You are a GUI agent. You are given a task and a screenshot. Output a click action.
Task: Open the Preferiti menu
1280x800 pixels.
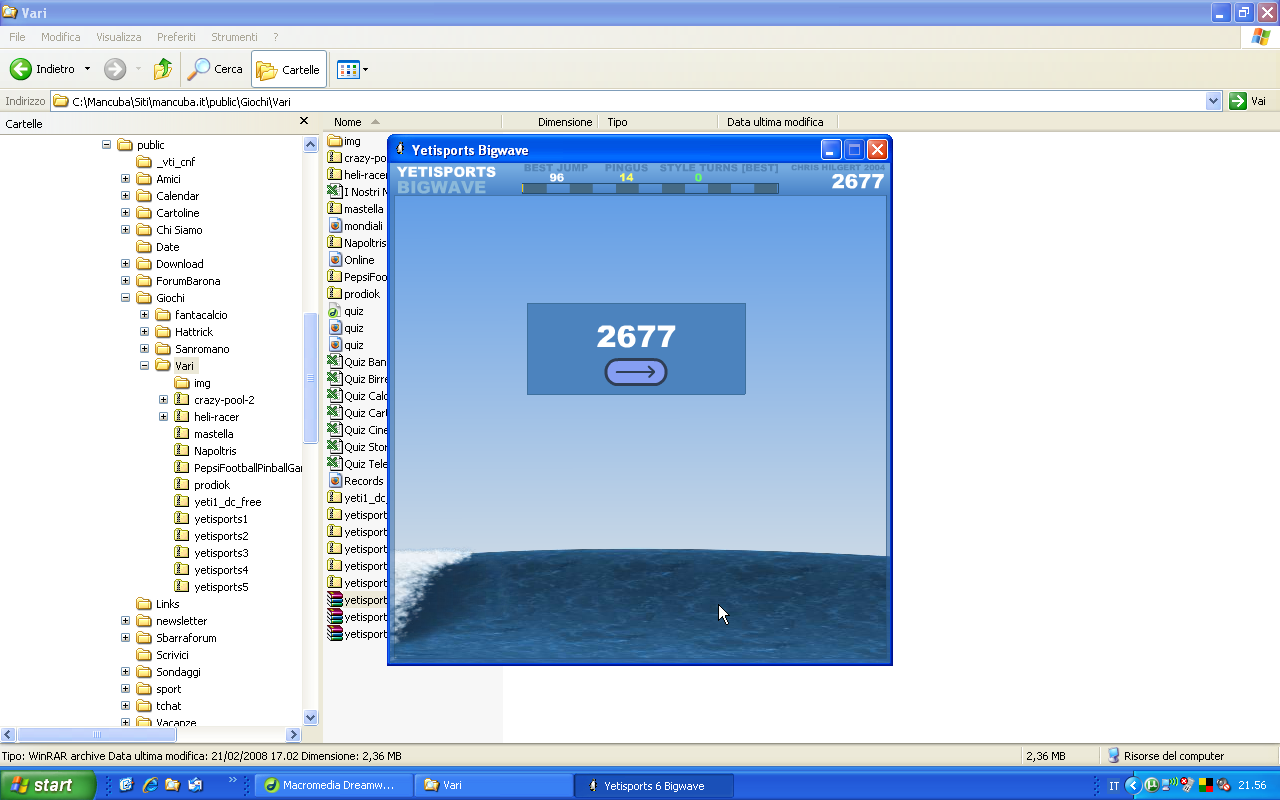(176, 37)
